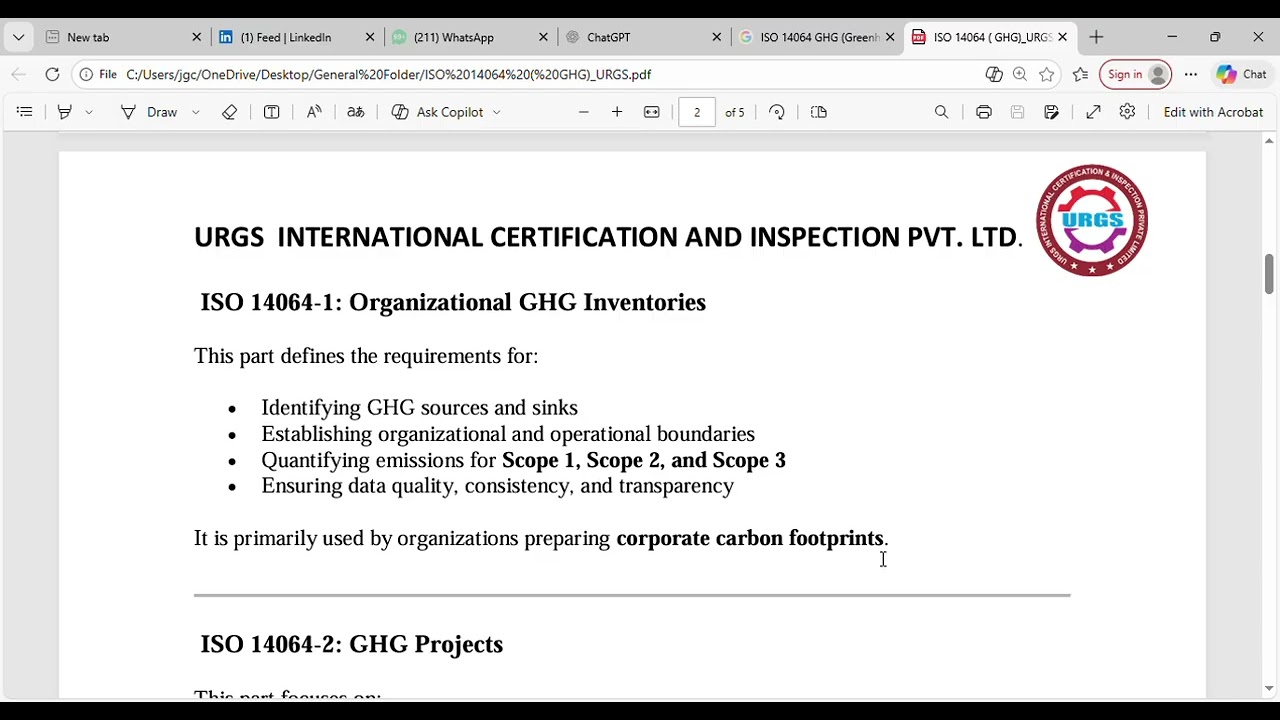The width and height of the screenshot is (1280, 720).
Task: Close the WhatsApp tab
Action: [543, 37]
